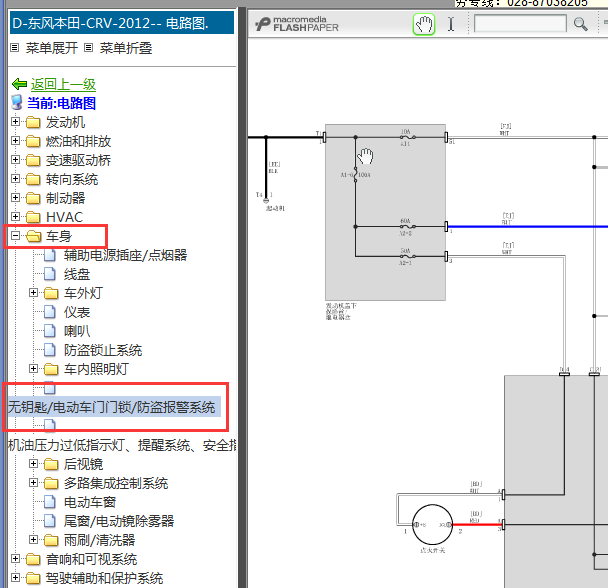
Task: Click the 返回上一级 back link
Action: (63, 84)
